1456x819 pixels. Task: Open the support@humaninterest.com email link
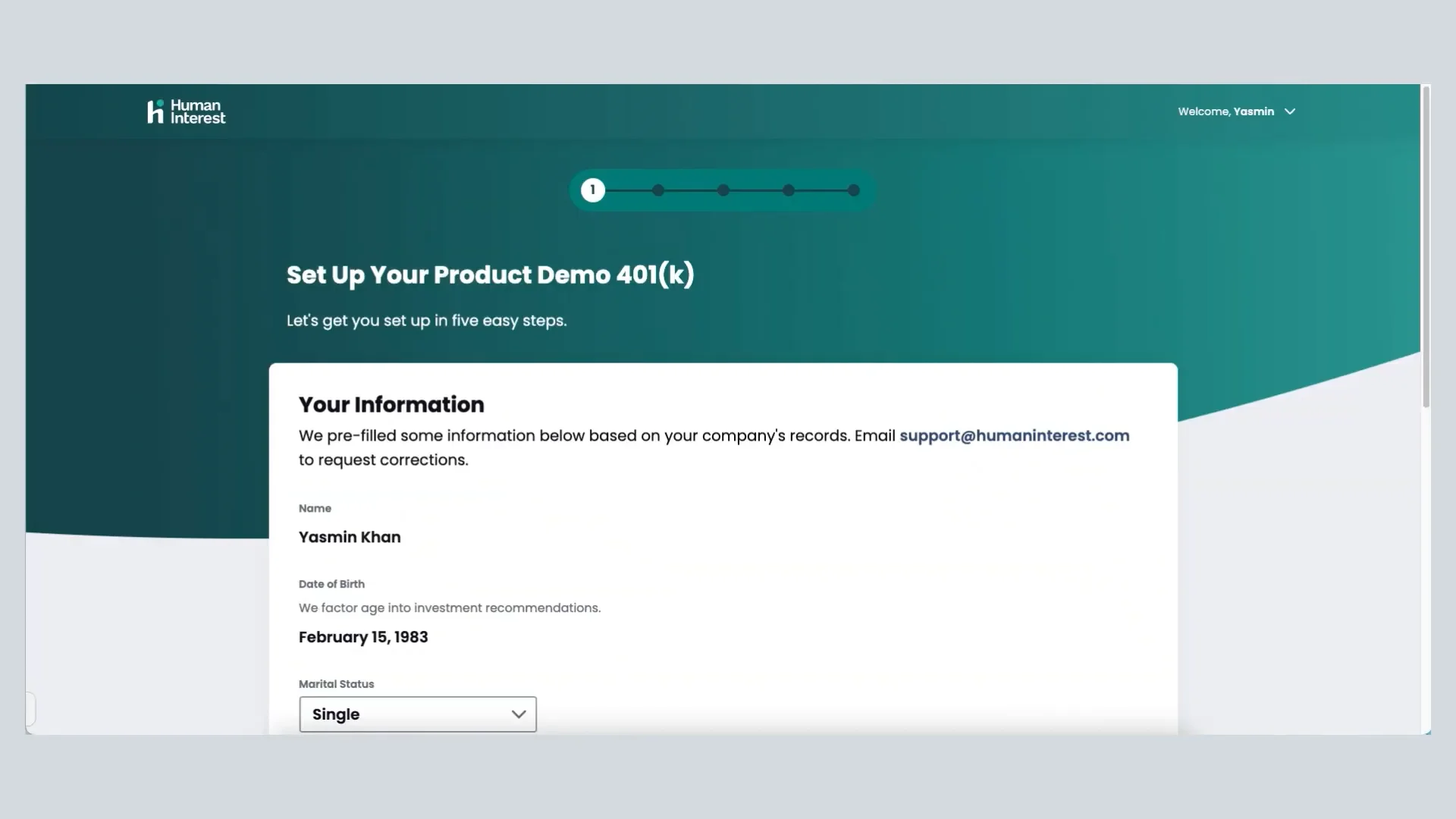point(1015,436)
